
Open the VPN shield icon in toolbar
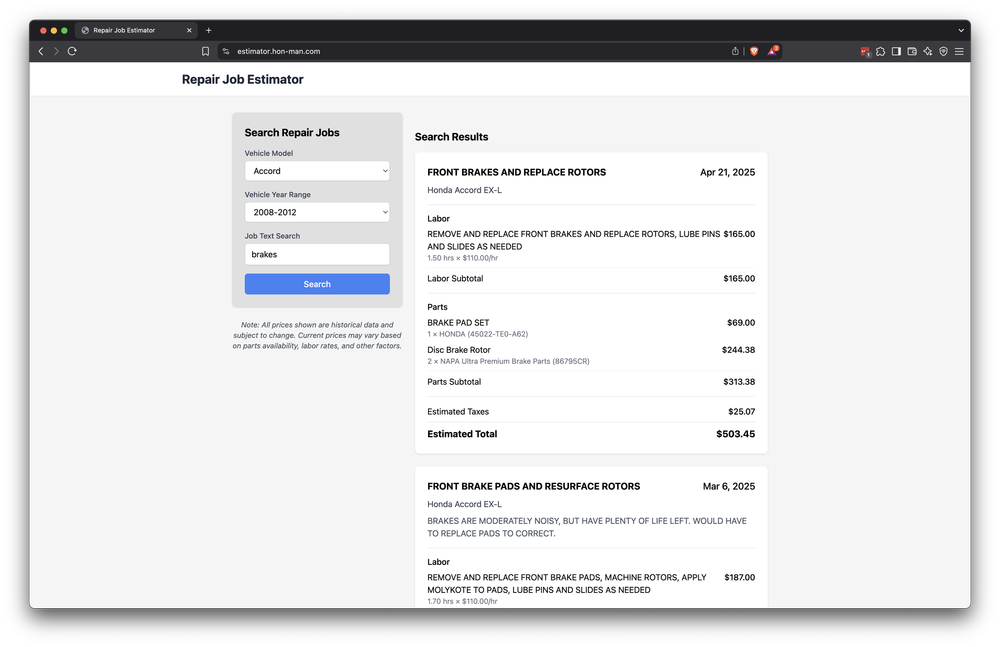pyautogui.click(x=943, y=51)
